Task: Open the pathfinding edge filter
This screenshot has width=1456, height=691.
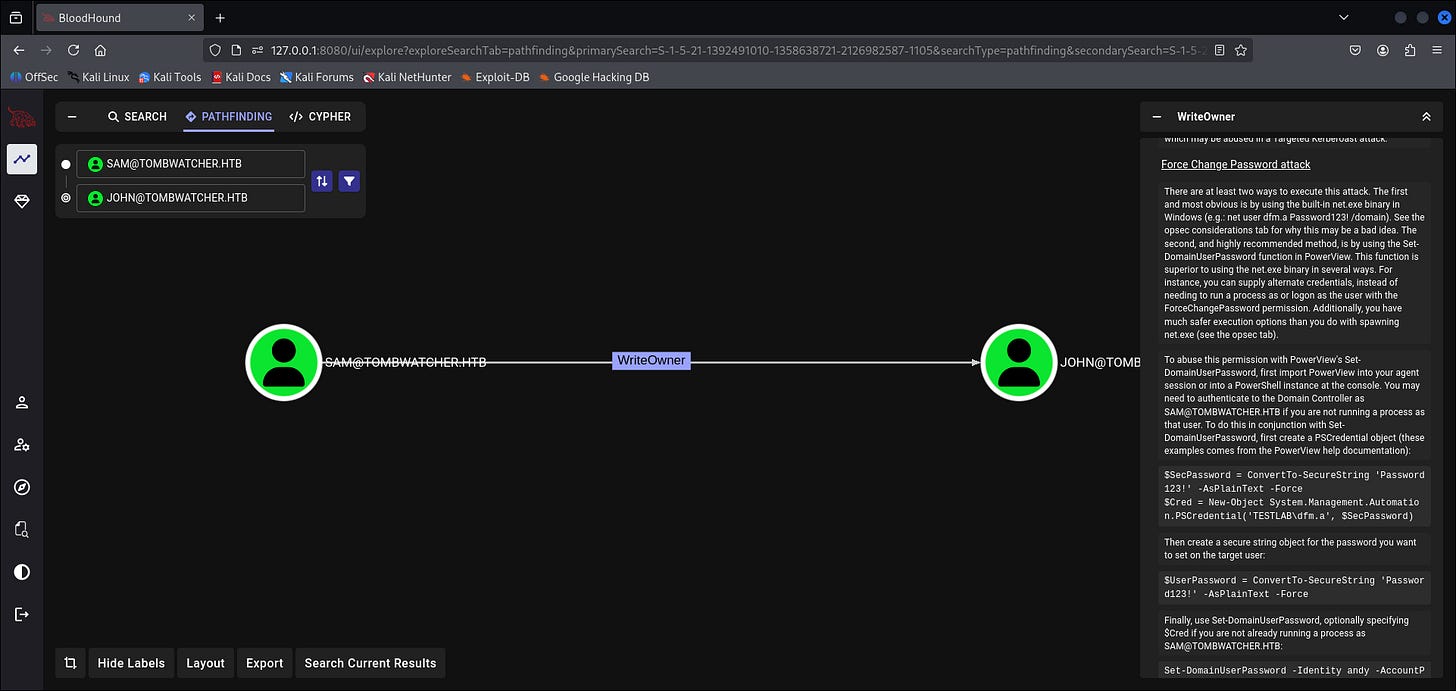Action: coord(349,181)
